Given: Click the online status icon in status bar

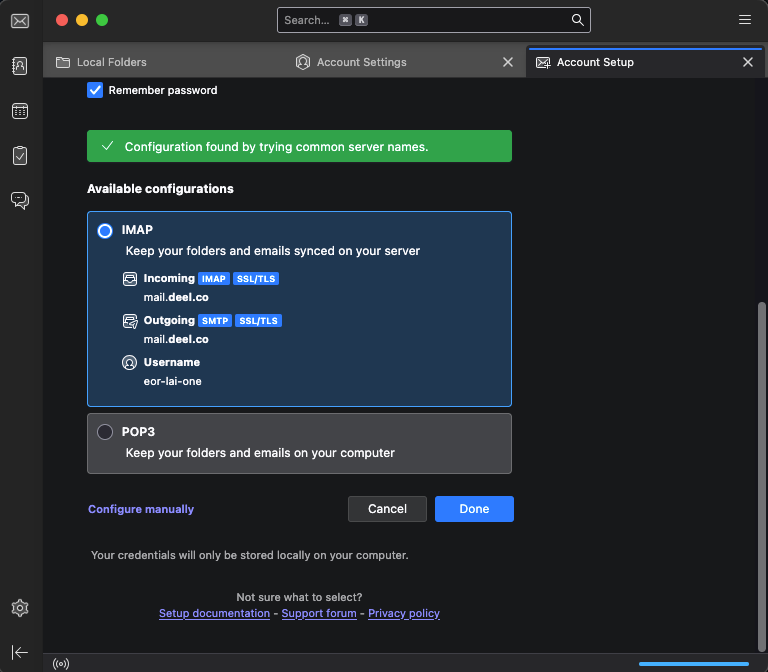Looking at the screenshot, I should [x=59, y=662].
